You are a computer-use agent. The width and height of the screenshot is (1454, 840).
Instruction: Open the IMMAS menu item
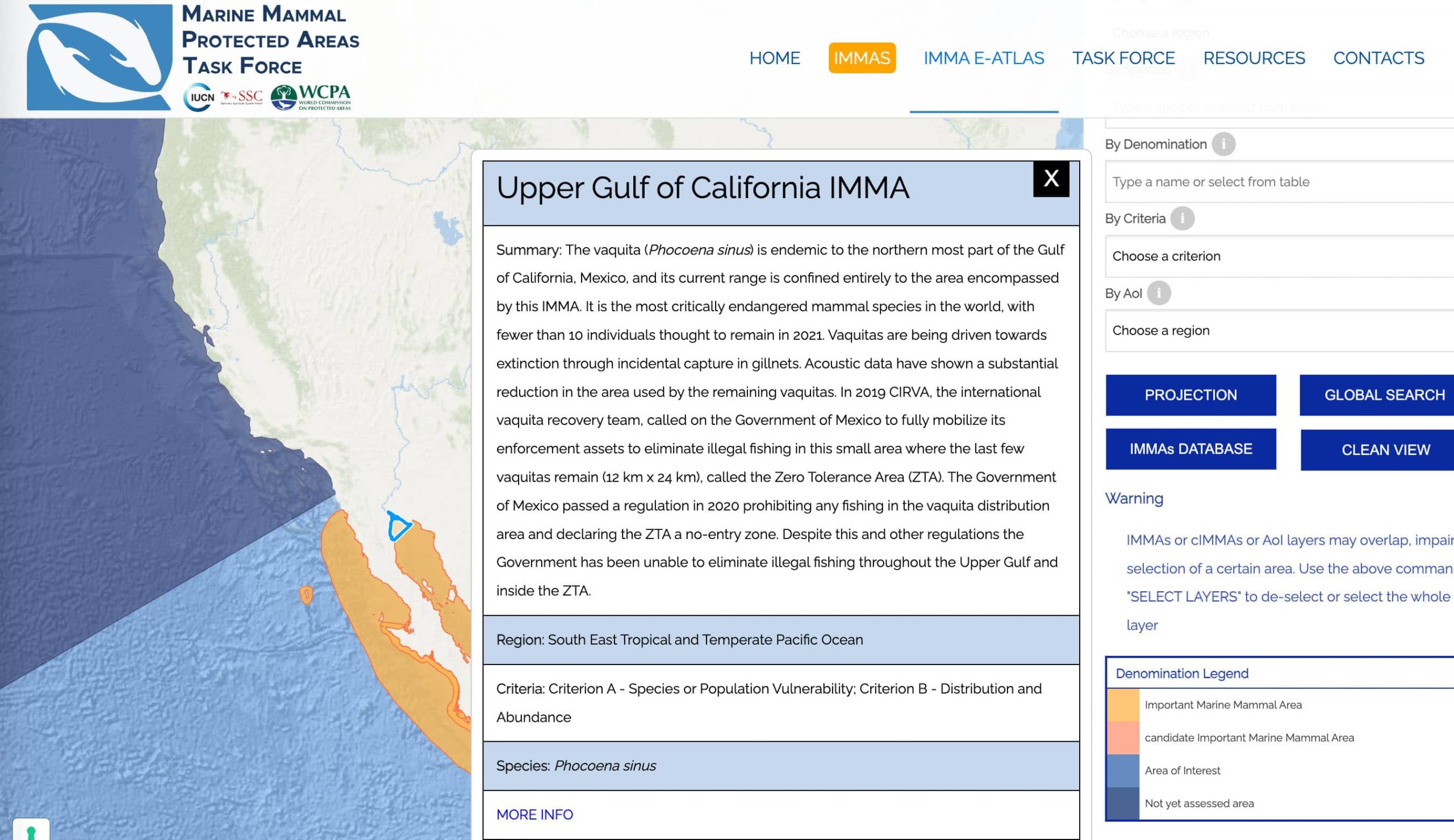pos(862,58)
